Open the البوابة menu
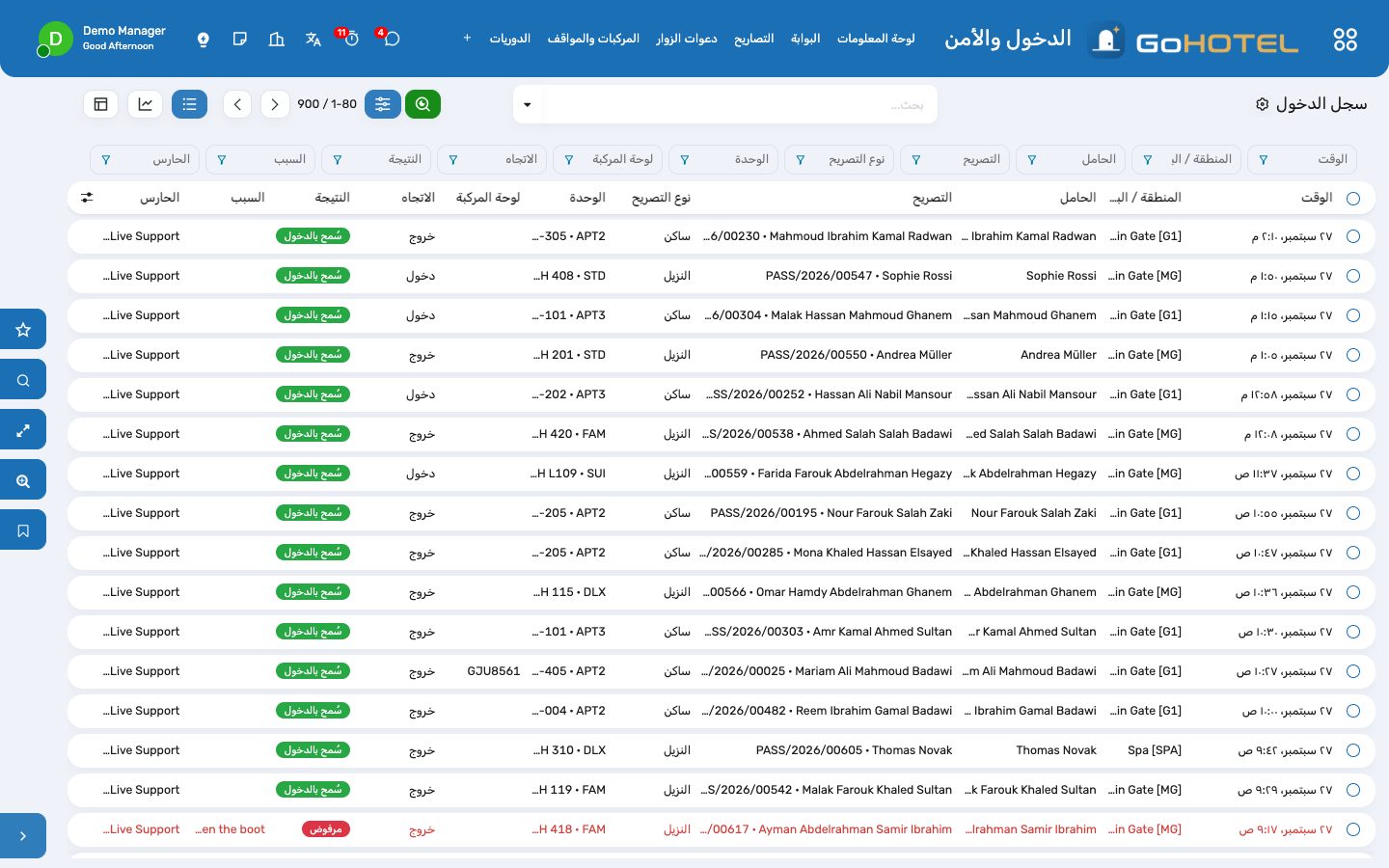Image resolution: width=1389 pixels, height=868 pixels. (805, 39)
